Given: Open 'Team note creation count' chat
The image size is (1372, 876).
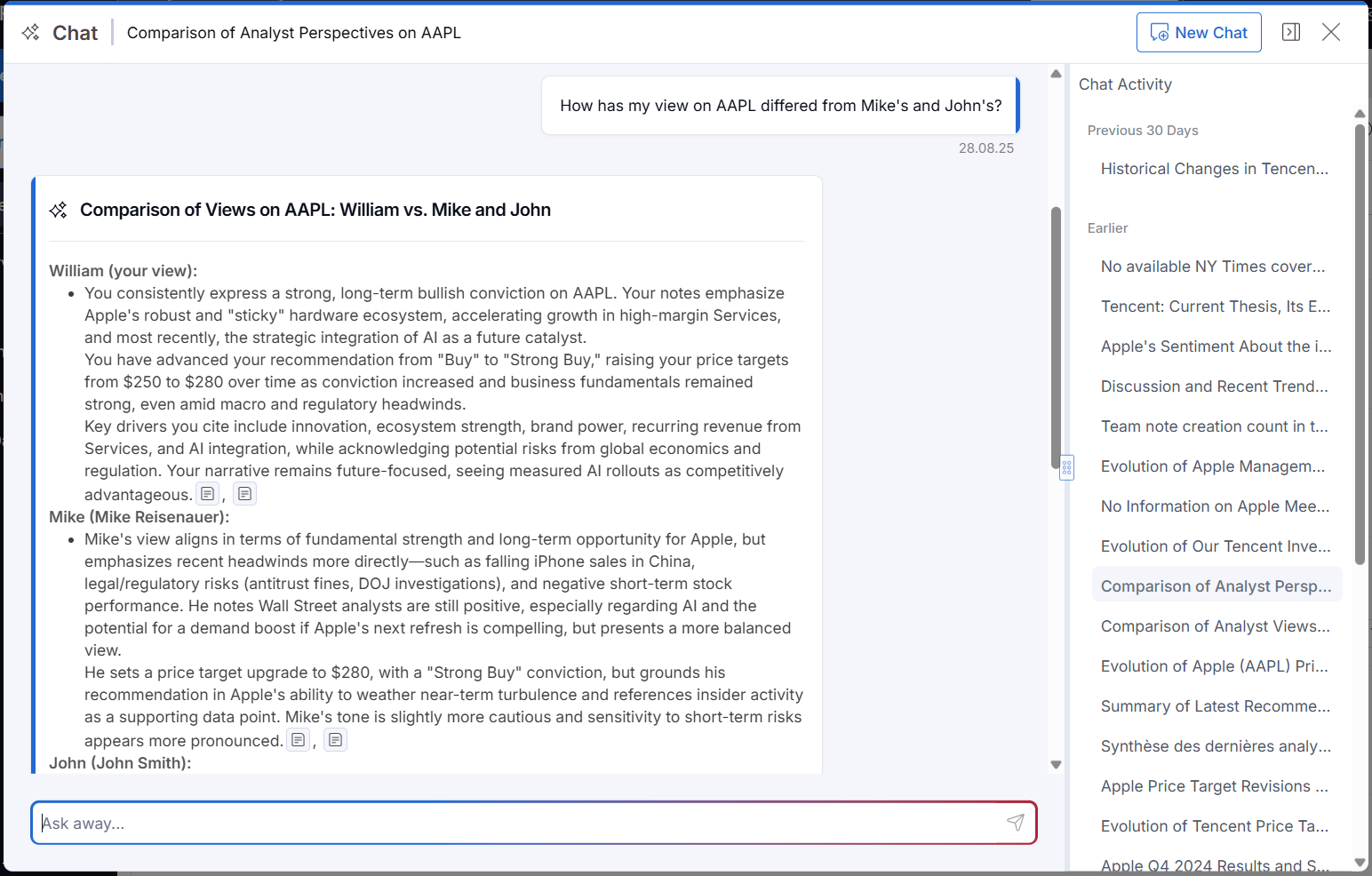Looking at the screenshot, I should click(x=1214, y=426).
